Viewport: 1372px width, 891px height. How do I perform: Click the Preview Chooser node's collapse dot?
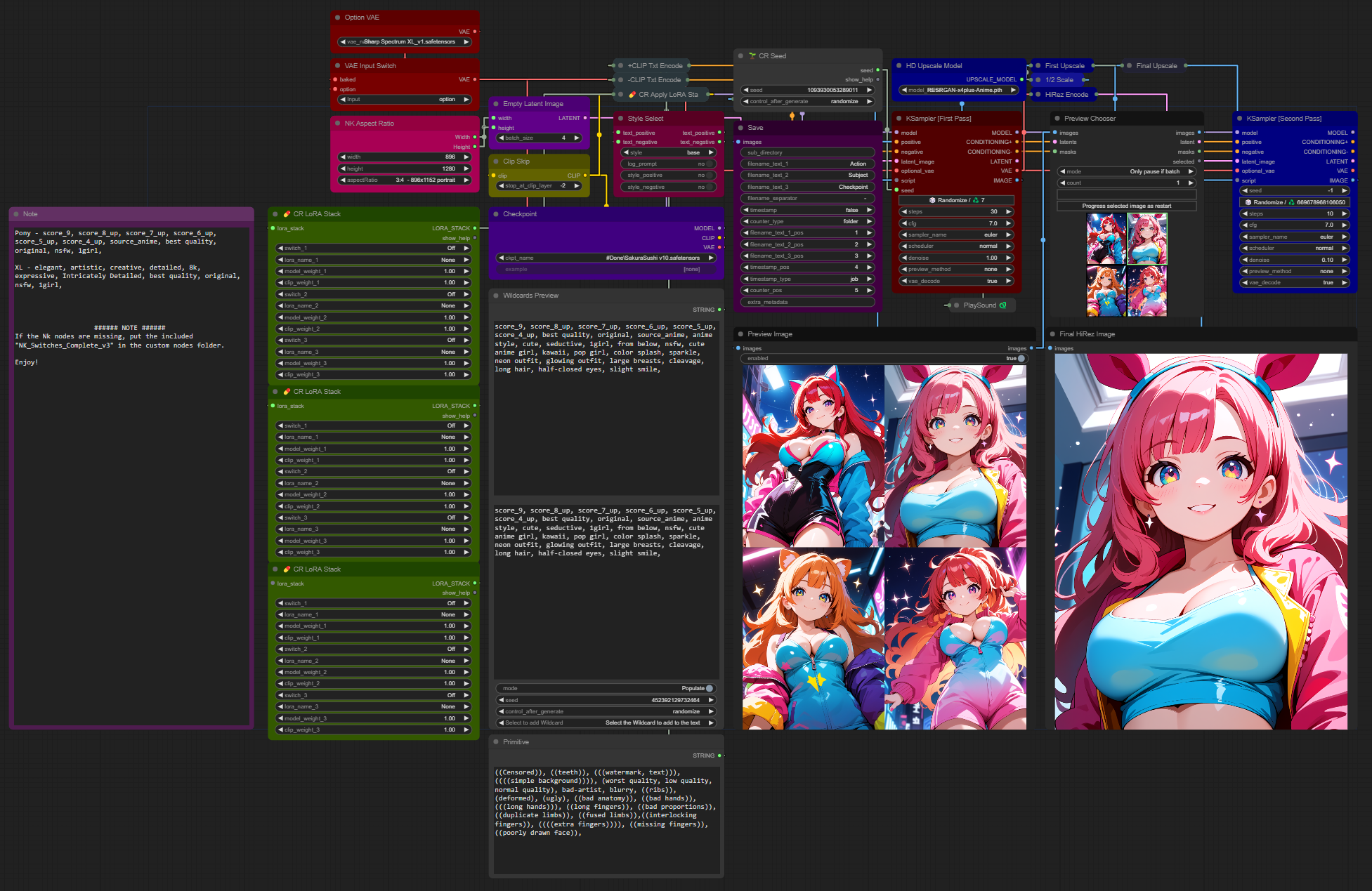coord(1057,119)
